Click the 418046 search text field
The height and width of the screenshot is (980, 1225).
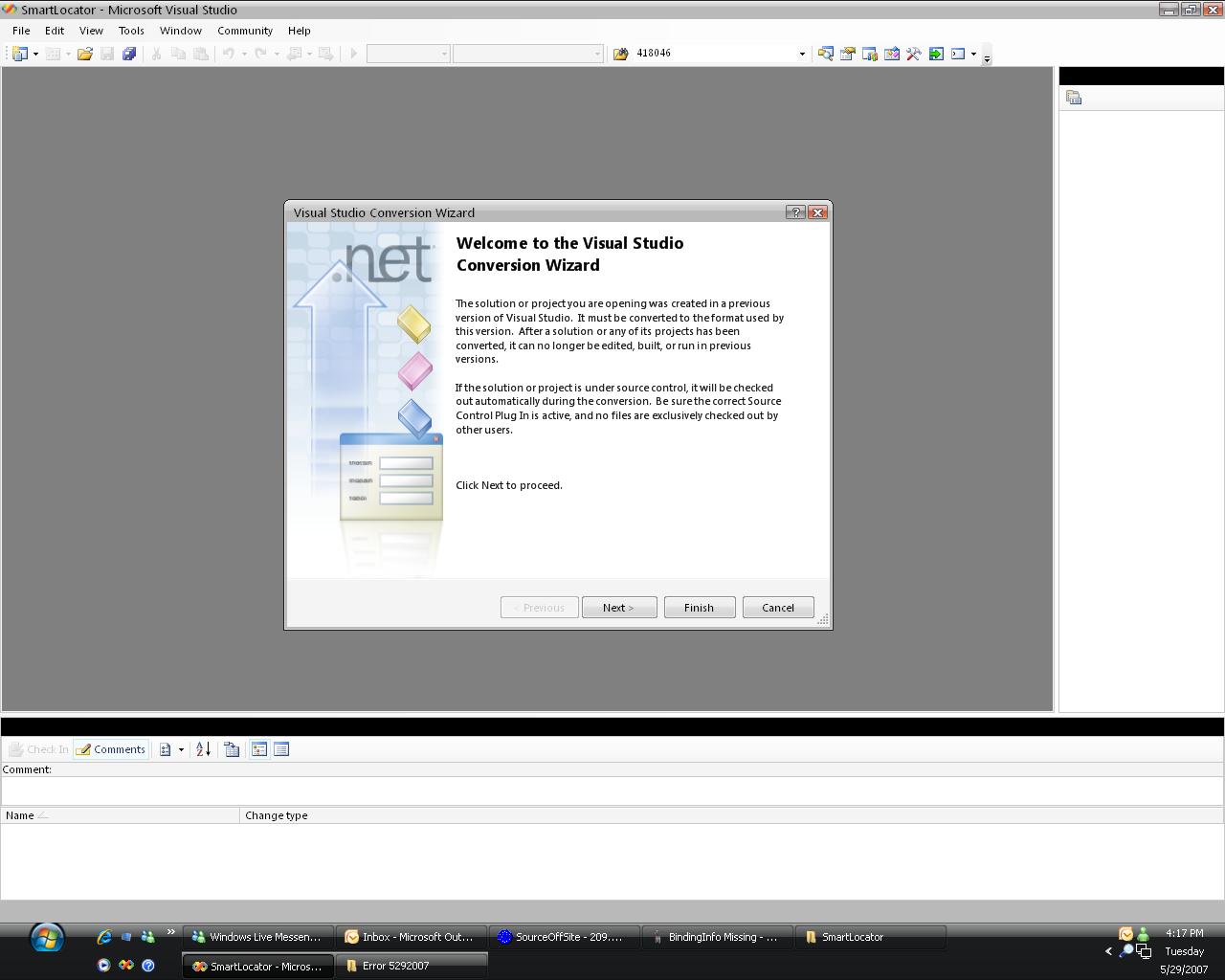pos(715,54)
